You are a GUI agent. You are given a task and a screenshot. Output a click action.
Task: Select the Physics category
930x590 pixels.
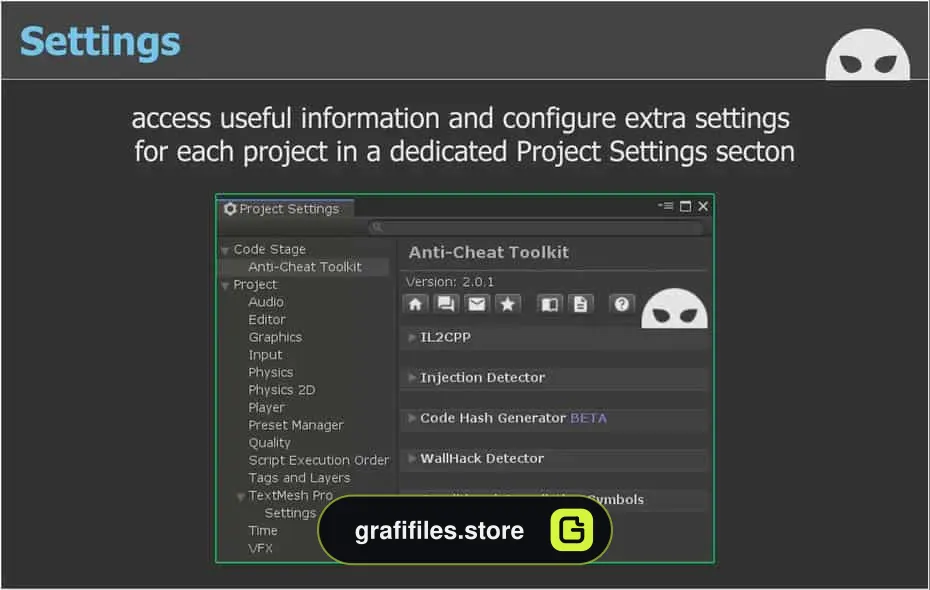pyautogui.click(x=270, y=372)
